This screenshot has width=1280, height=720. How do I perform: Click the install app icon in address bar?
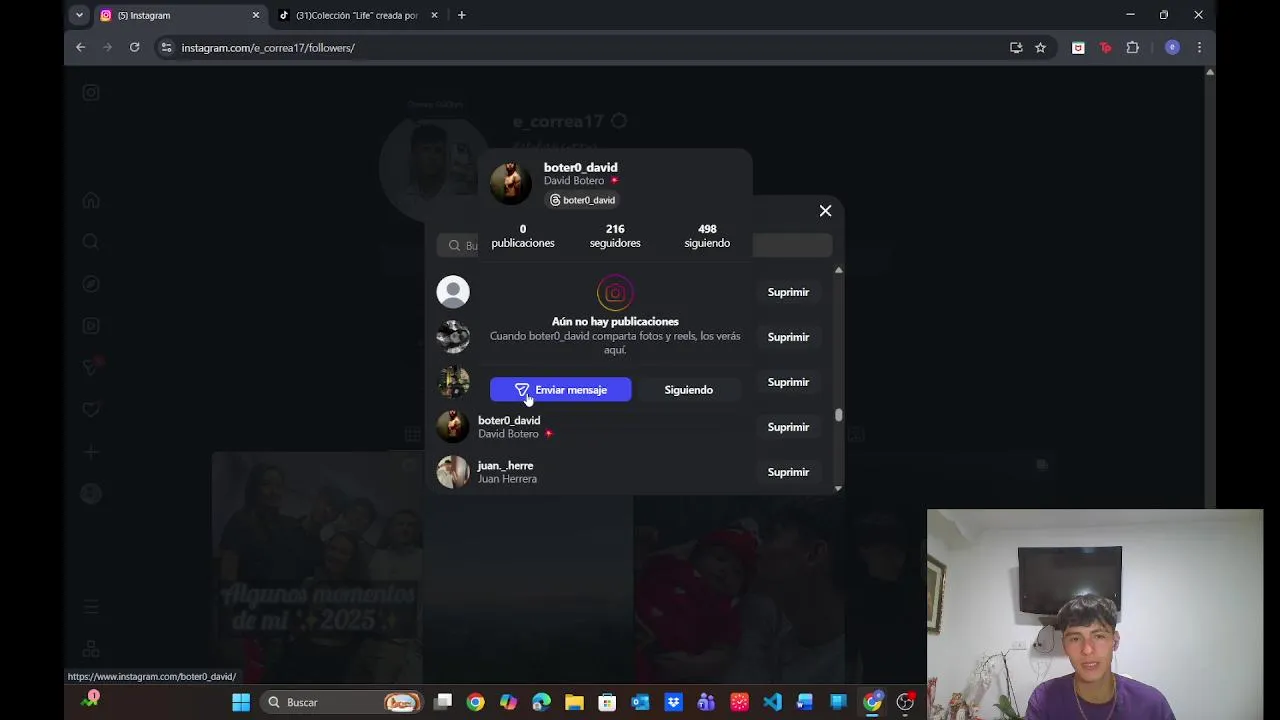pyautogui.click(x=1016, y=47)
